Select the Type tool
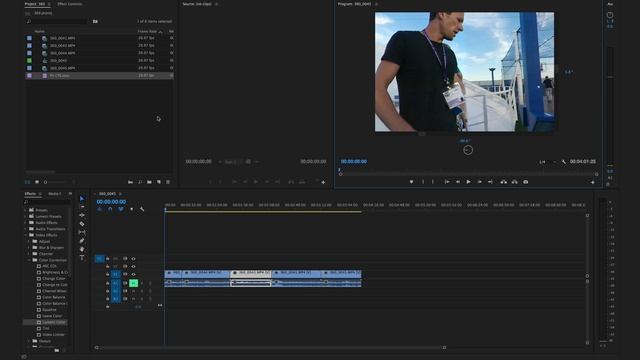Image resolution: width=640 pixels, height=360 pixels. coord(82,258)
